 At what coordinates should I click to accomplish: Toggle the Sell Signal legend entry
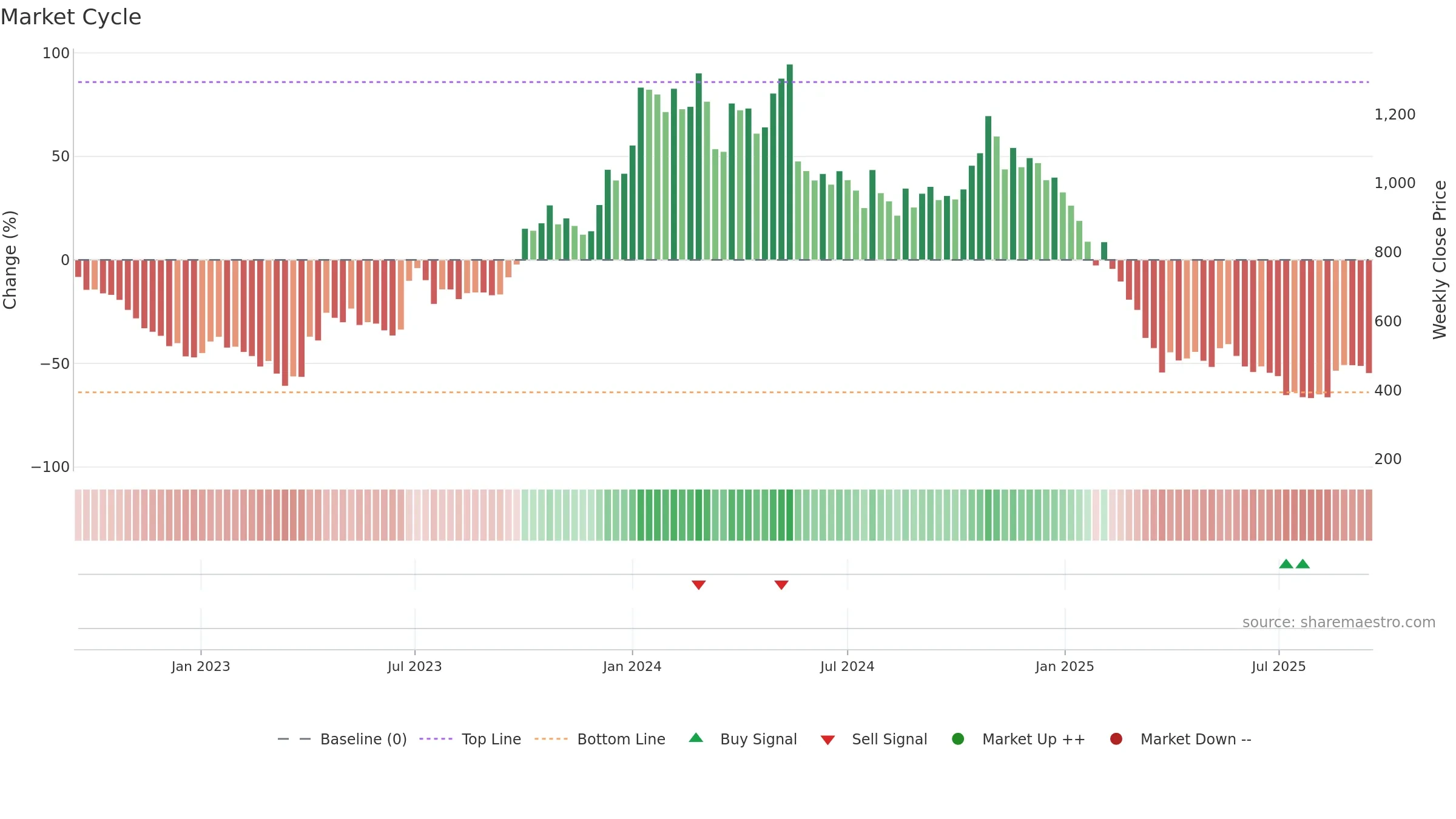coord(874,739)
